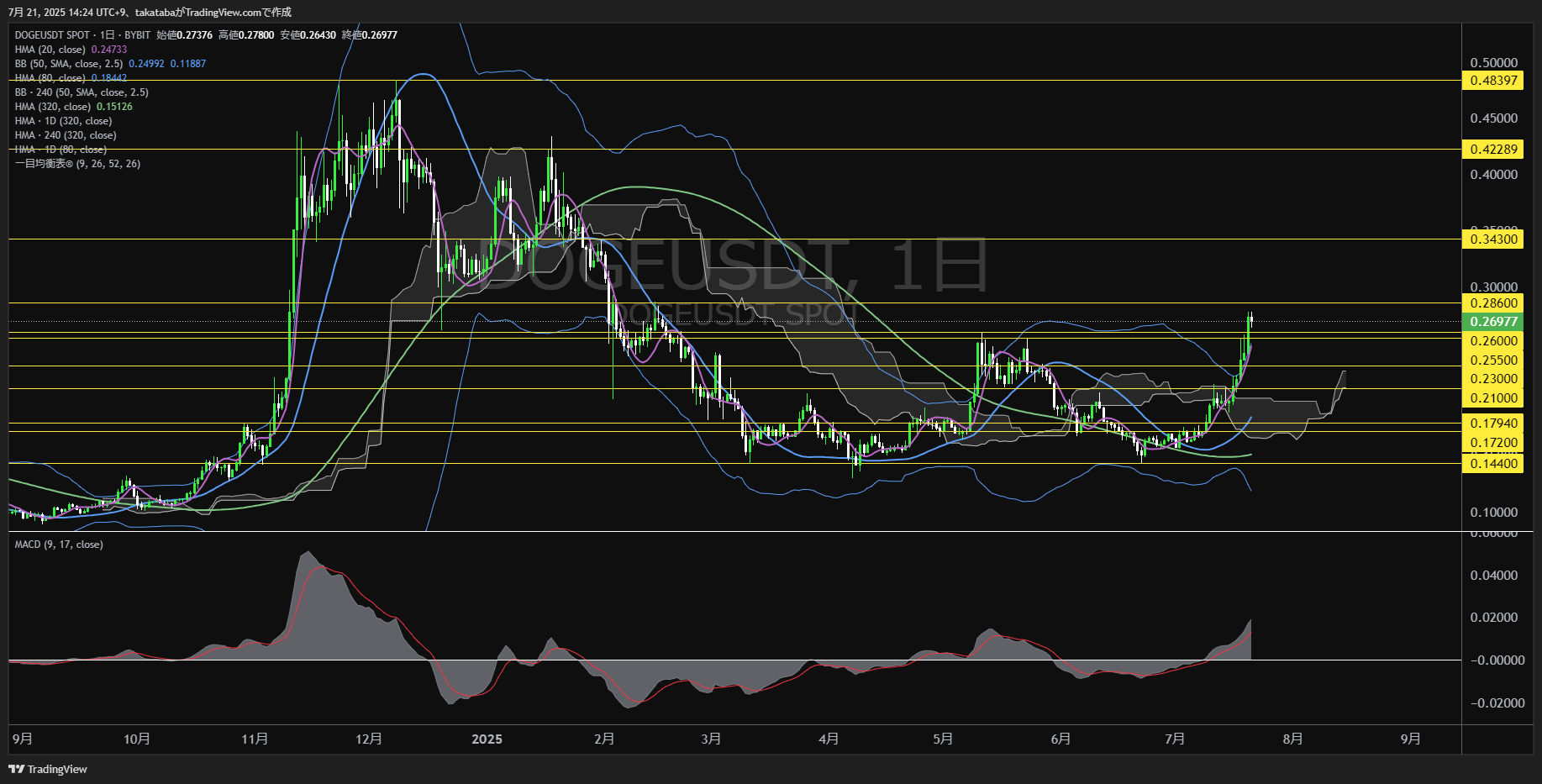Viewport: 1542px width, 784px height.
Task: Click the 高値 0.27800 high value
Action: [x=246, y=35]
